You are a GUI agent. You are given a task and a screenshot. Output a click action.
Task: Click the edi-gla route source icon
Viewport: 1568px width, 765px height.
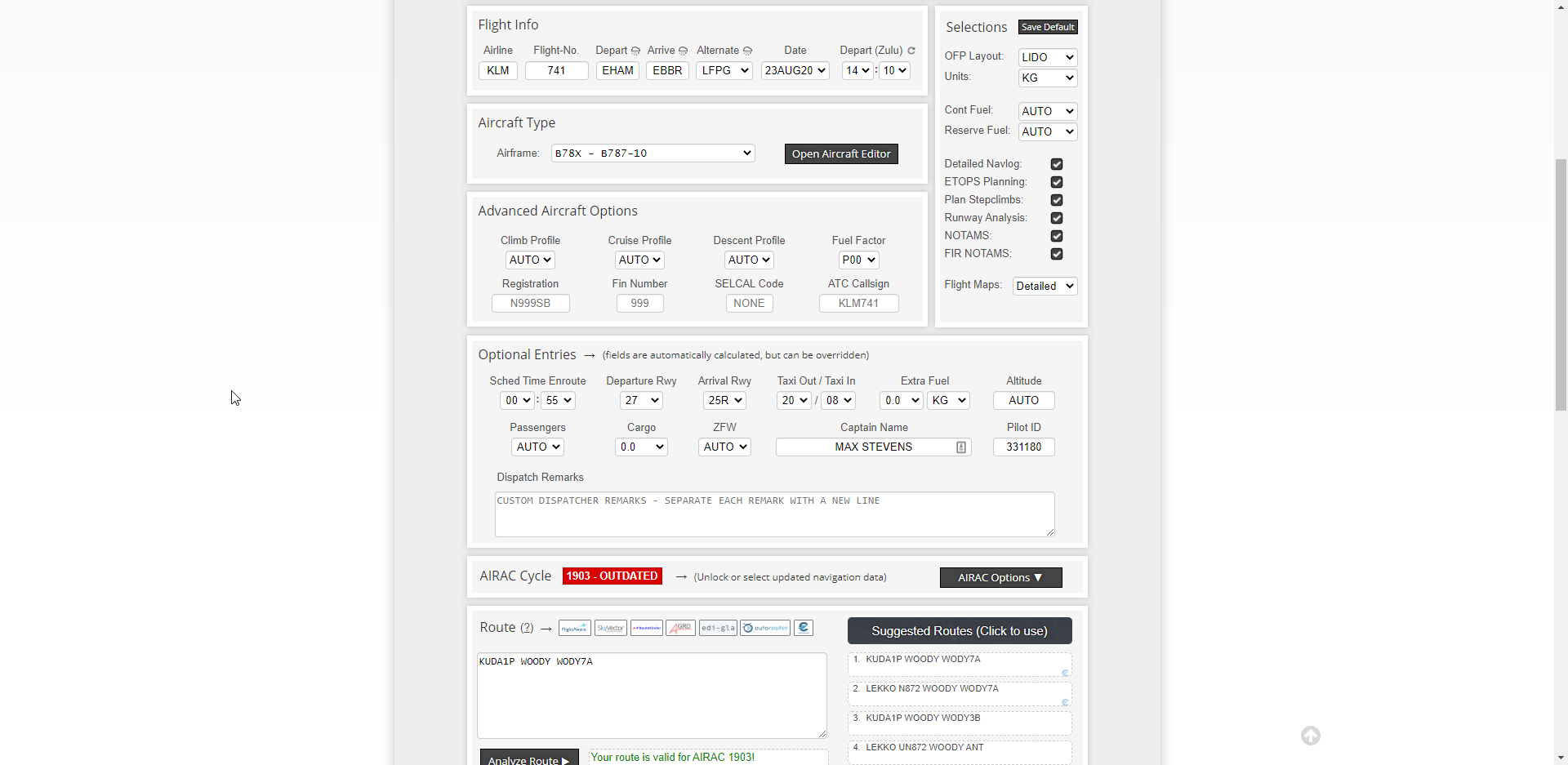coord(718,628)
